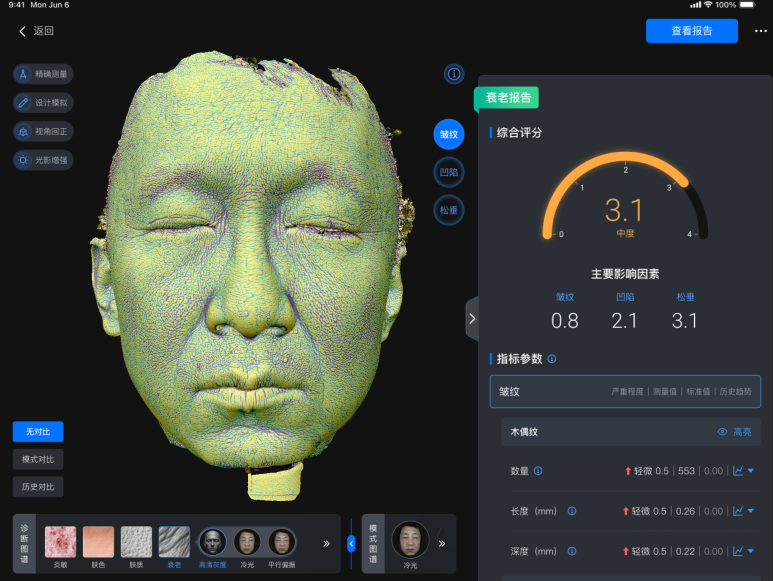This screenshot has width=773, height=581.
Task: Go back with the 返回 arrow
Action: [x=35, y=31]
